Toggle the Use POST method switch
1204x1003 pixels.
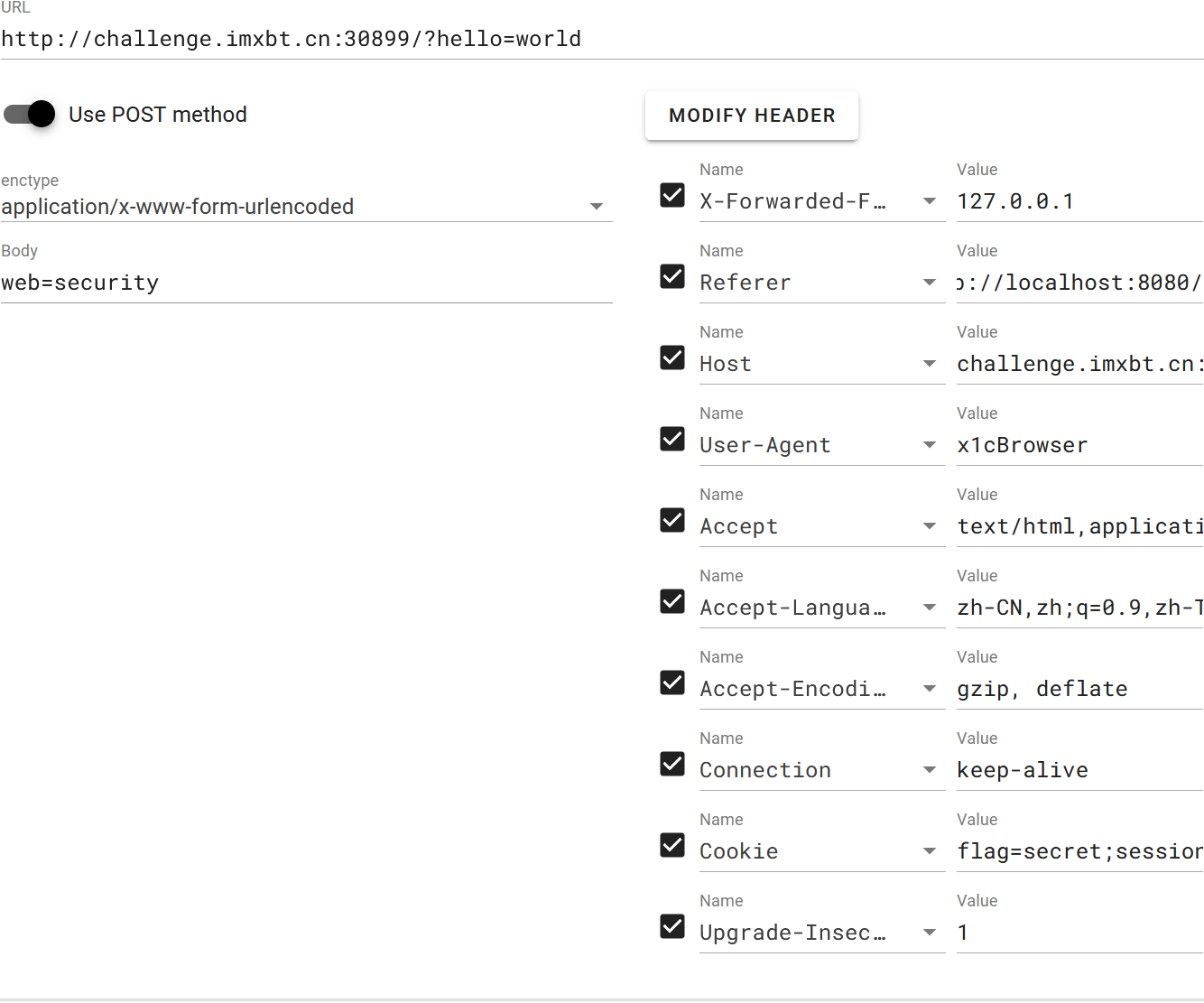pos(30,114)
